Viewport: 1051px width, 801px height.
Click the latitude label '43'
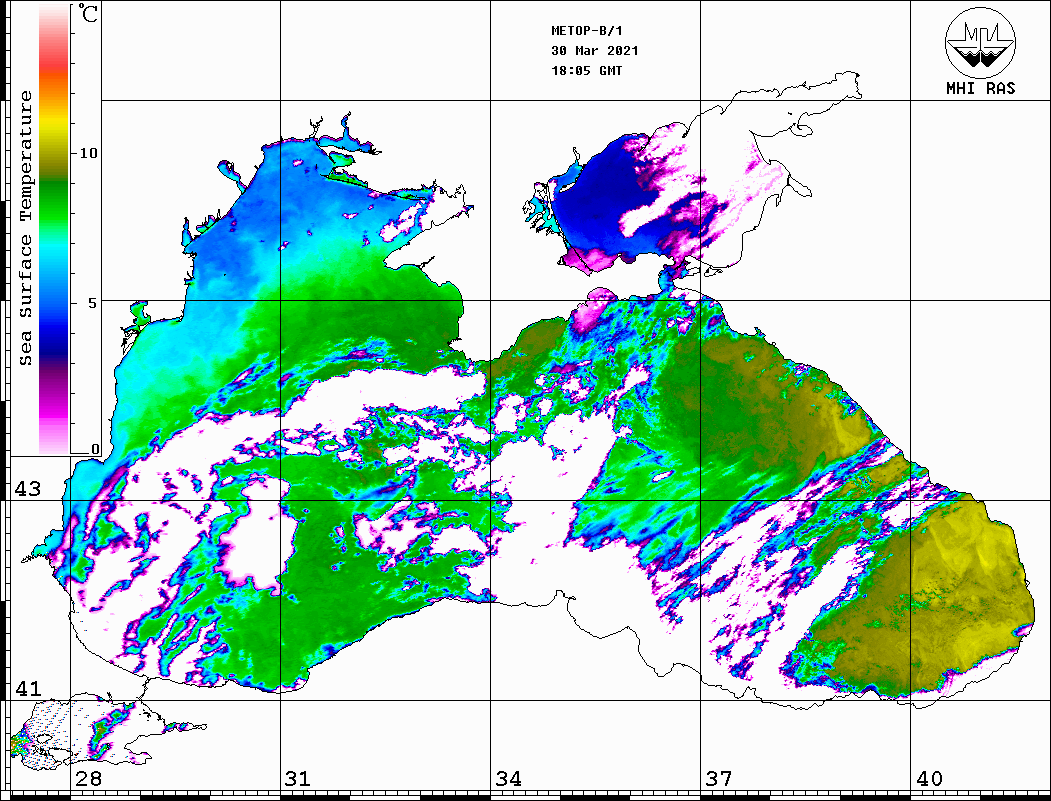27,489
